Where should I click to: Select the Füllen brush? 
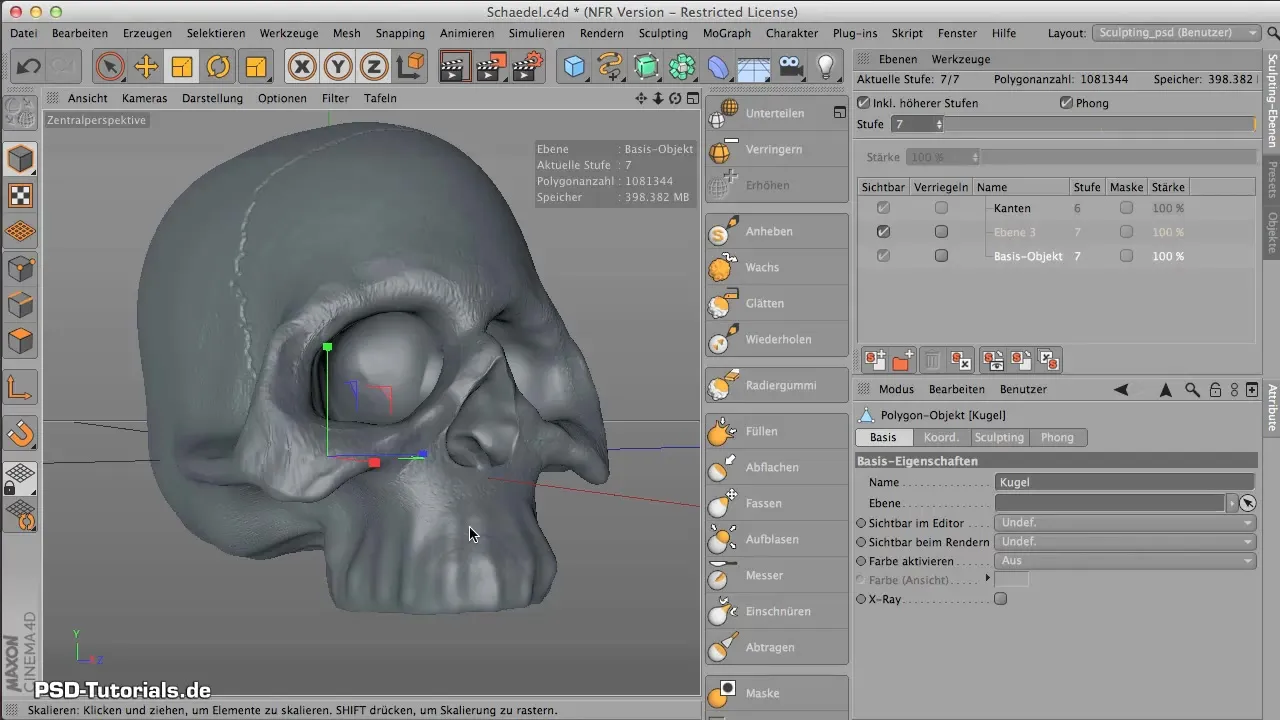(776, 431)
